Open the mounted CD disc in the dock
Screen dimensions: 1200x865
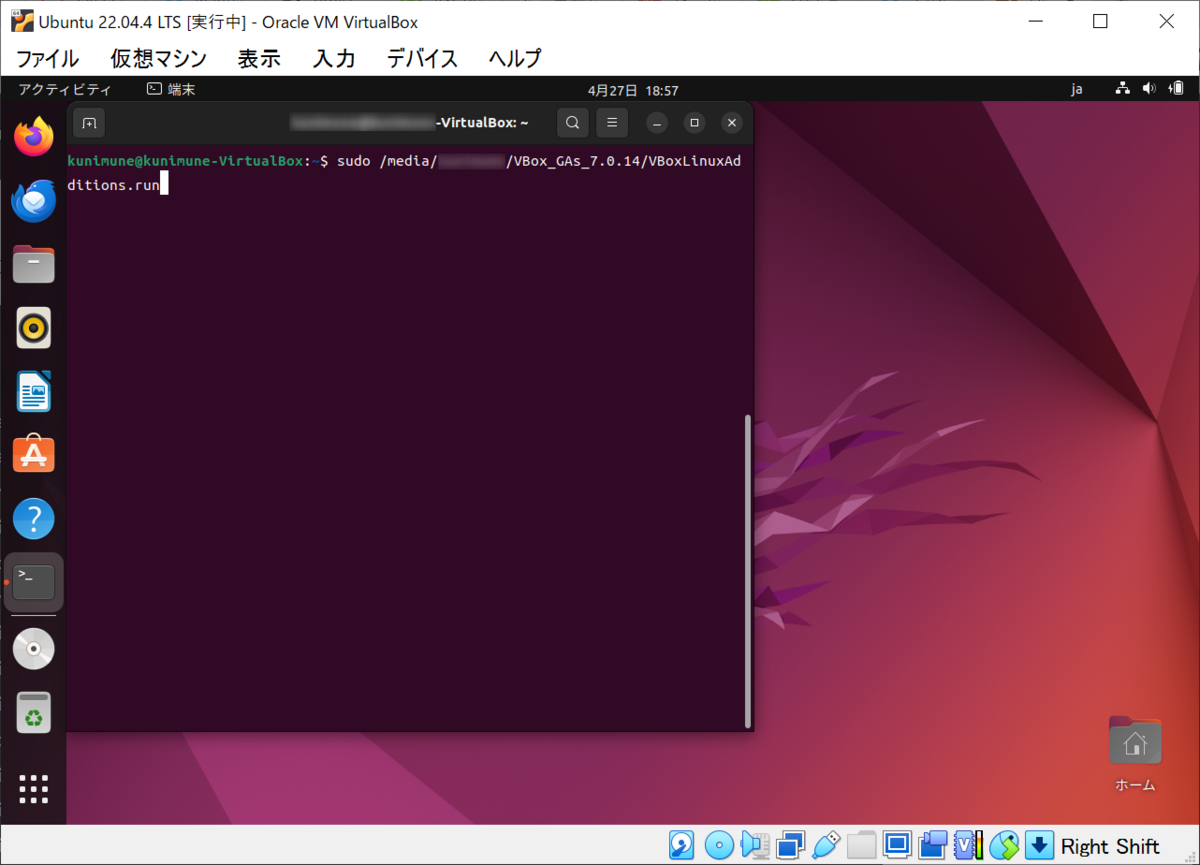click(x=34, y=649)
